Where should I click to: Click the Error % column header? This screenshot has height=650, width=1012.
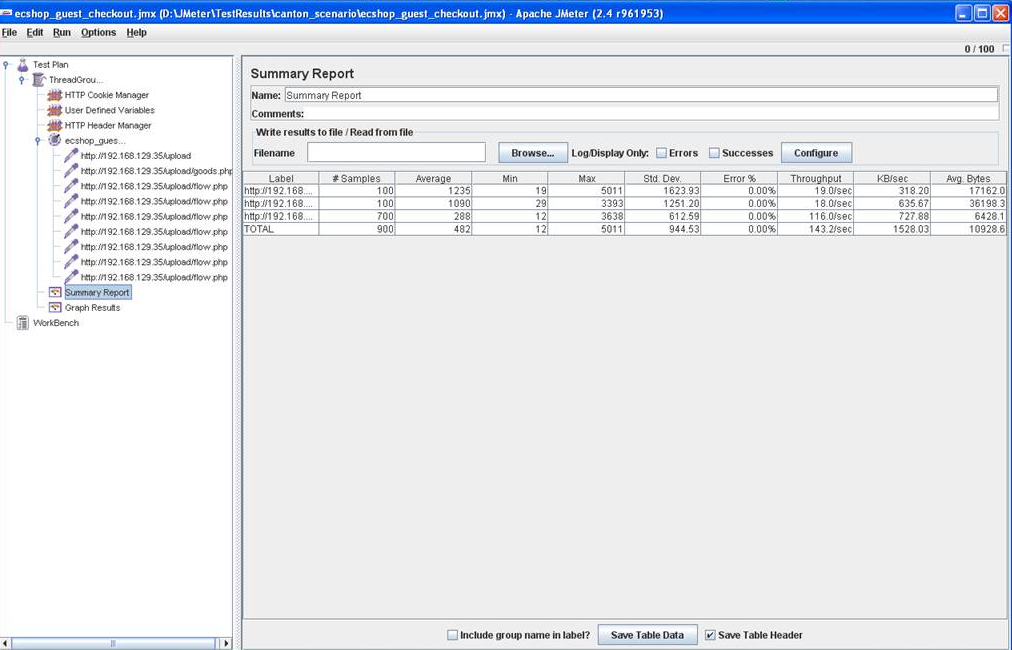point(740,178)
